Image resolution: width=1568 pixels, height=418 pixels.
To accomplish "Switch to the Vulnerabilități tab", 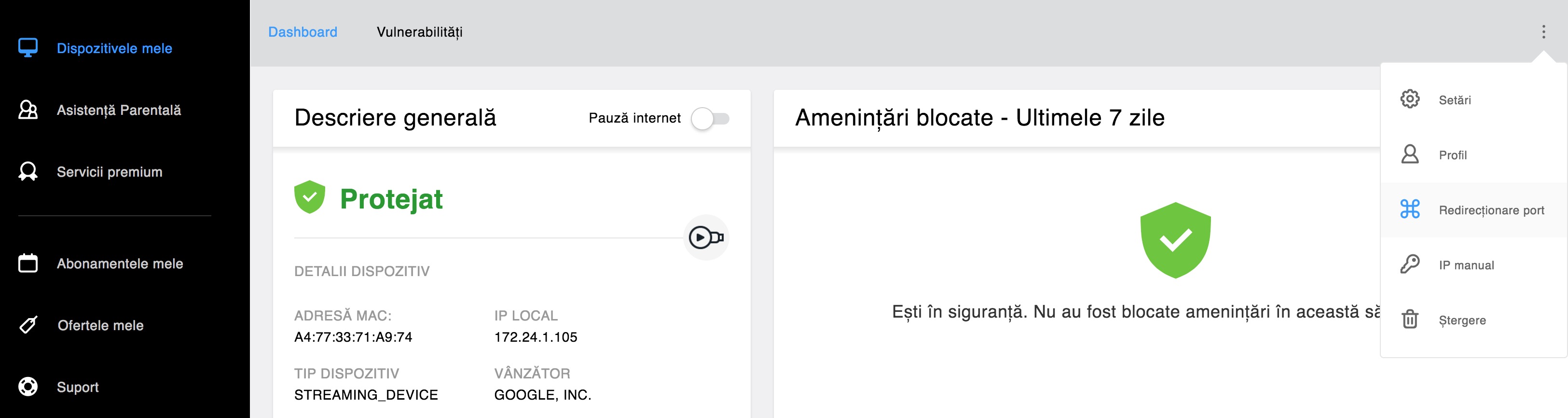I will click(x=419, y=32).
